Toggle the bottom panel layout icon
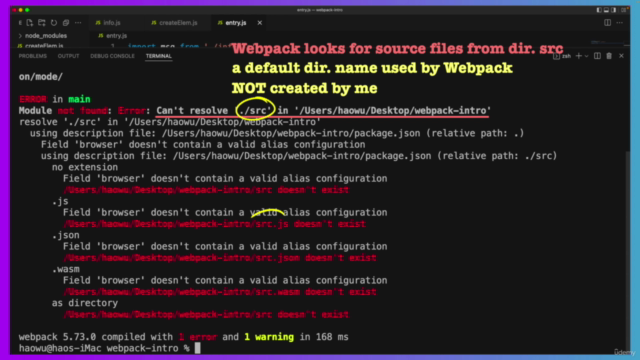Screen dimensions: 640x360 pyautogui.click(x=606, y=10)
